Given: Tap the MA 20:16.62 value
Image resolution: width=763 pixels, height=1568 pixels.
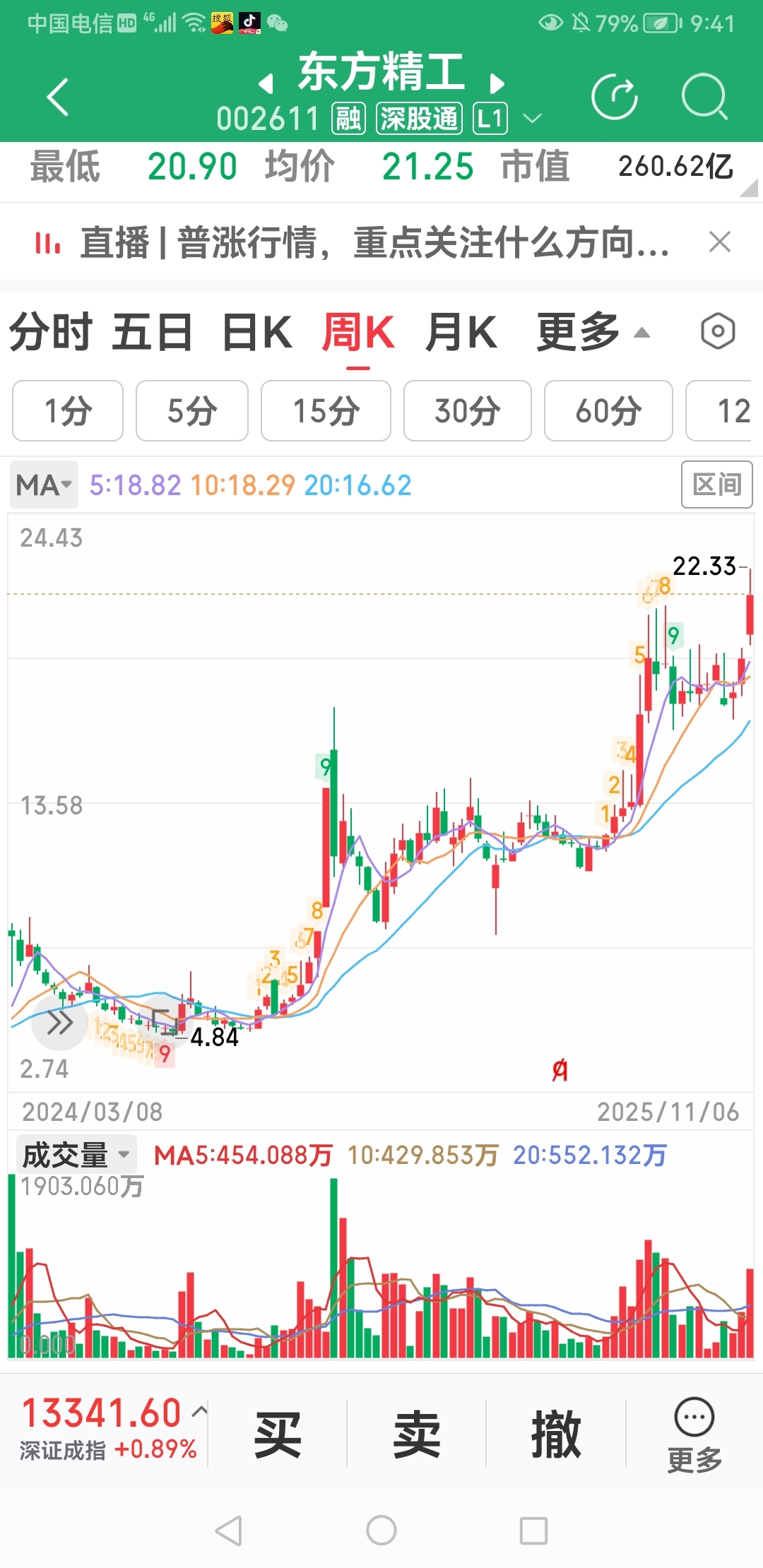Looking at the screenshot, I should [357, 485].
